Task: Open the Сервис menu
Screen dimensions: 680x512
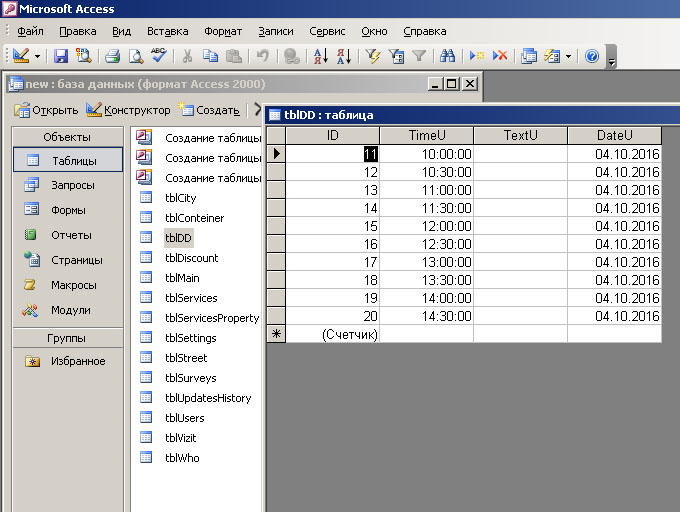Action: (327, 31)
